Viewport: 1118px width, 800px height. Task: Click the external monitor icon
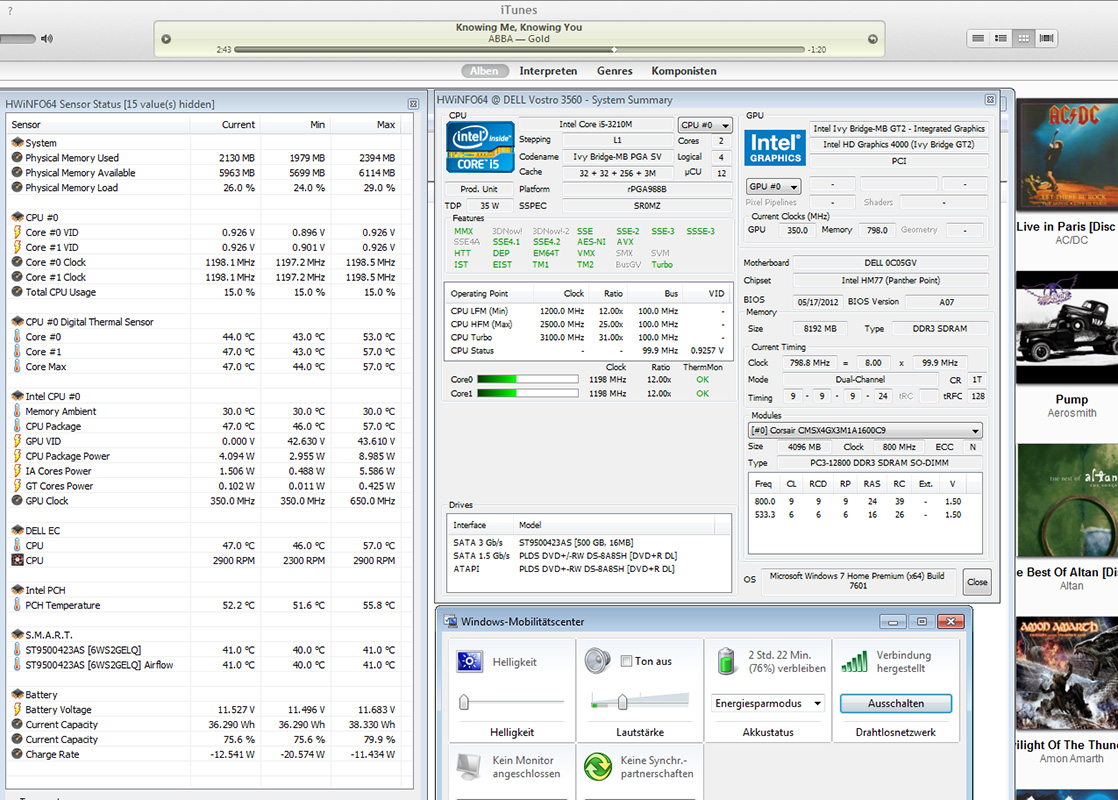[468, 766]
